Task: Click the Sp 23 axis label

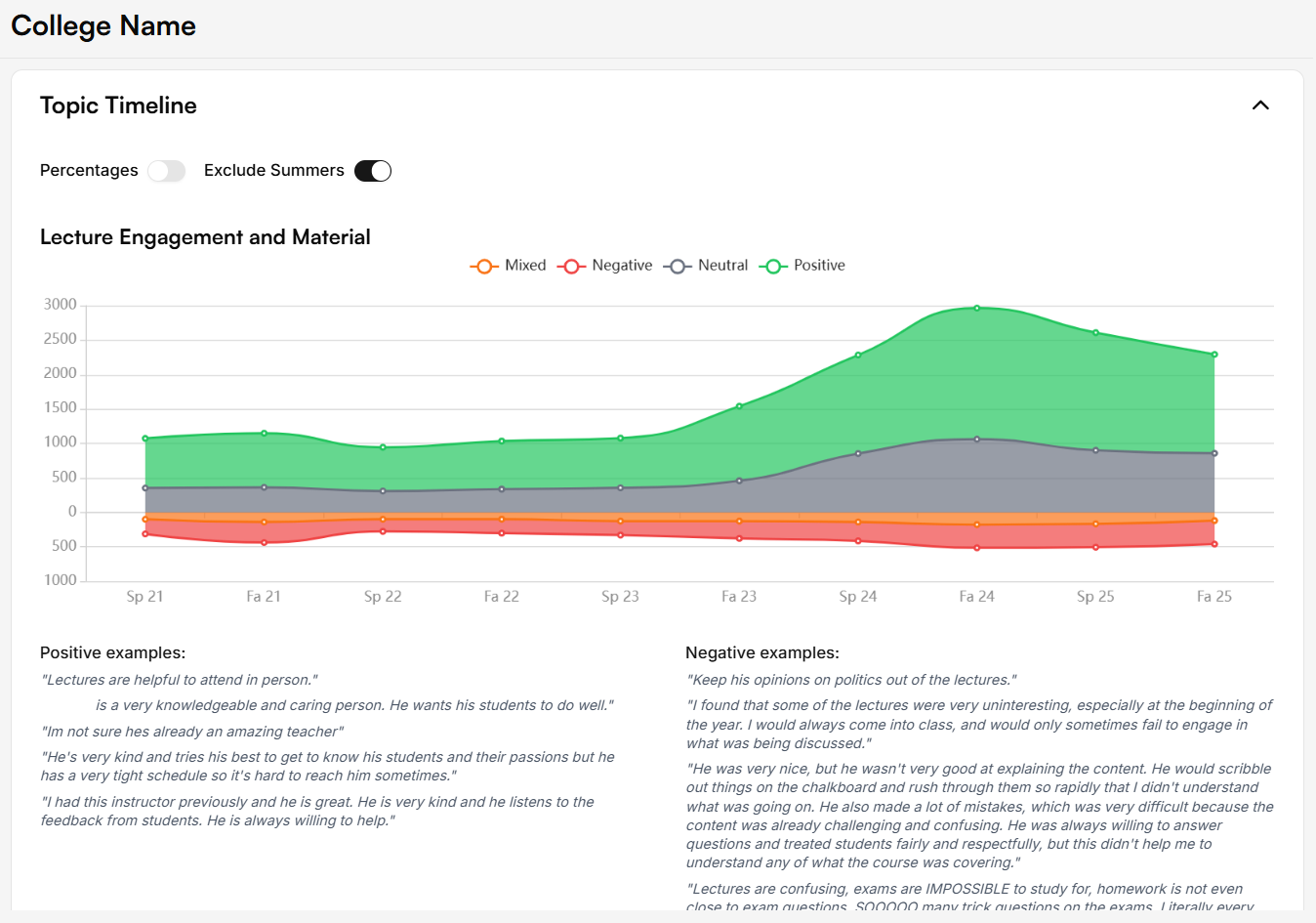Action: coord(620,596)
